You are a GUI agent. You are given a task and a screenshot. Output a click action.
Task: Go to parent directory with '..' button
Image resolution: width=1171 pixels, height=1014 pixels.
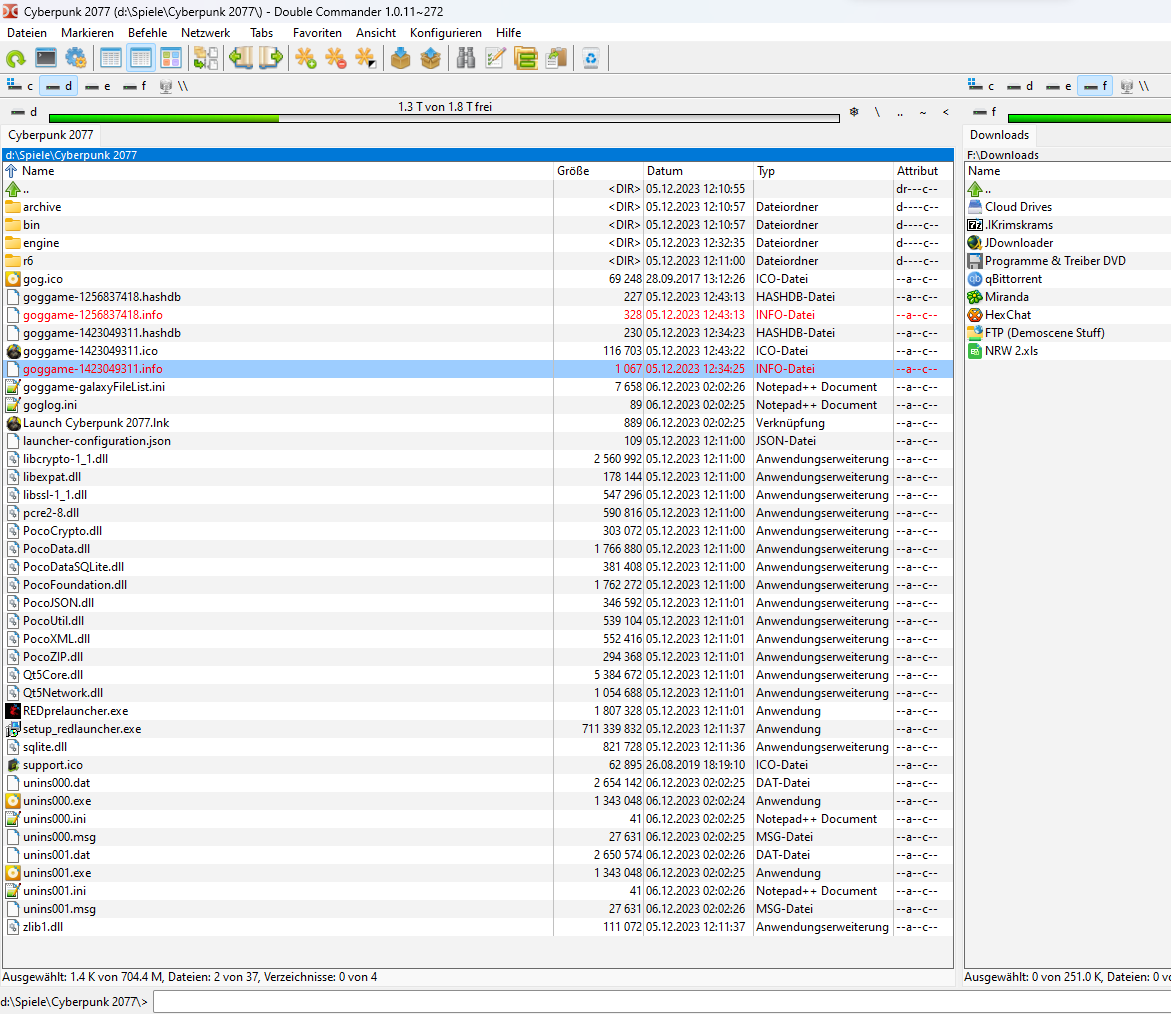900,112
